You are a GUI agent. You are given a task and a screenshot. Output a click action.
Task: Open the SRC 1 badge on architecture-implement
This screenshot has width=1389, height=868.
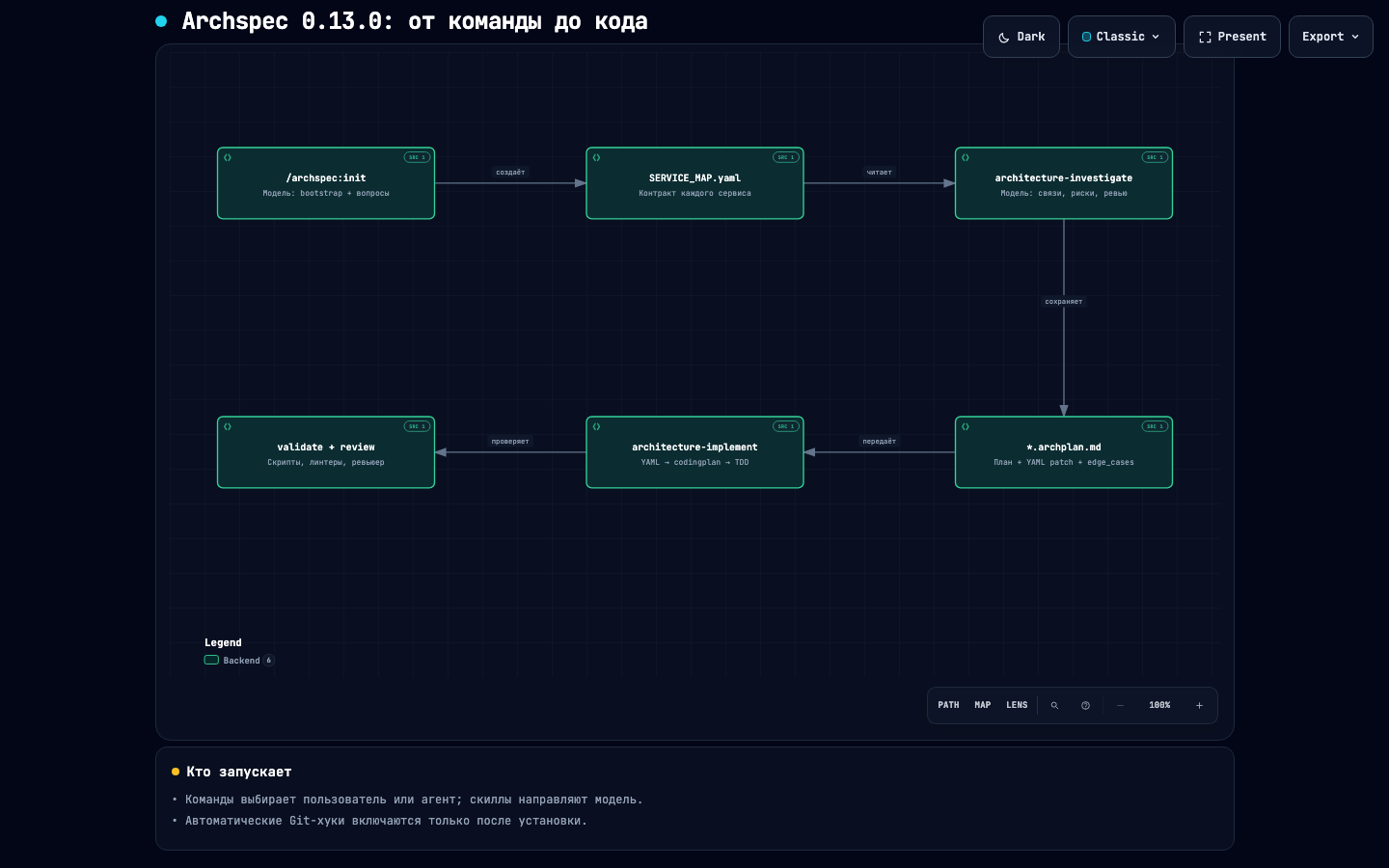click(x=786, y=426)
